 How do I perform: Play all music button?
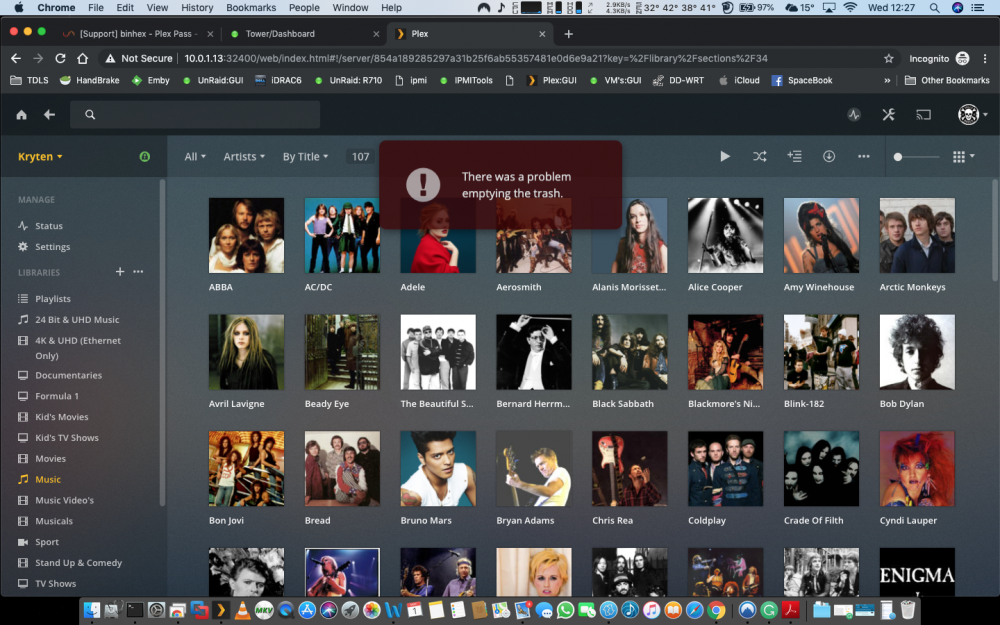click(x=724, y=156)
